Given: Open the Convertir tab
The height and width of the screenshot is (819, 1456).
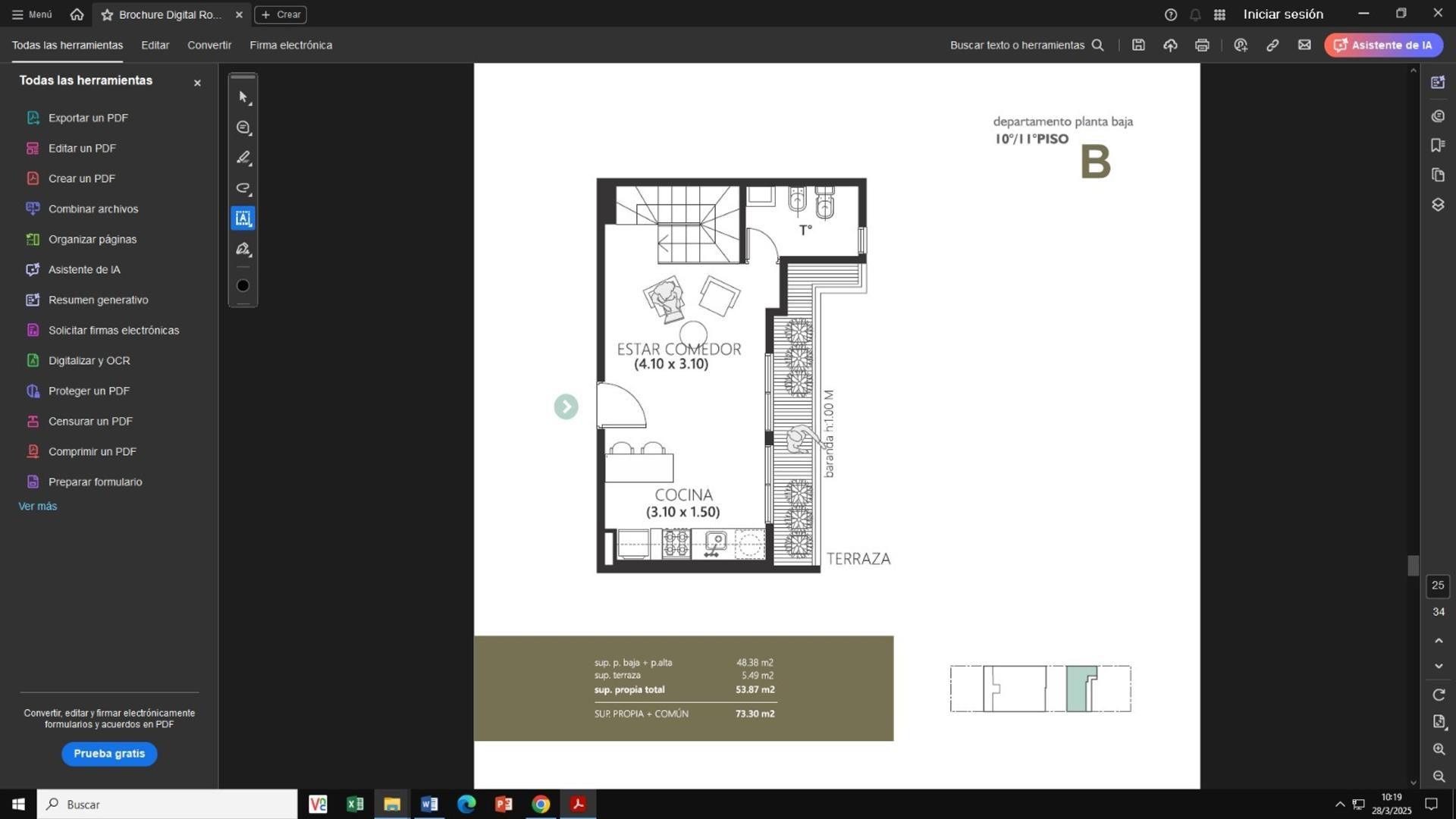Looking at the screenshot, I should [209, 45].
